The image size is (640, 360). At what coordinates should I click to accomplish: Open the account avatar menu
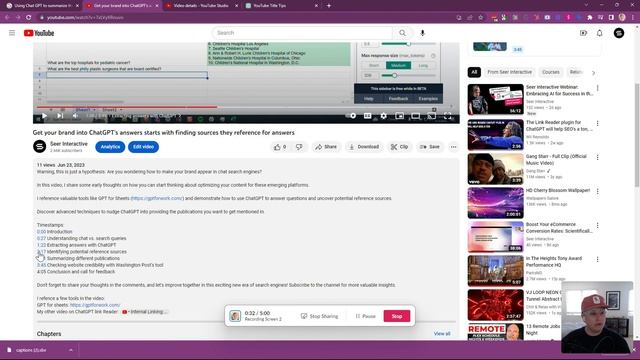point(619,33)
